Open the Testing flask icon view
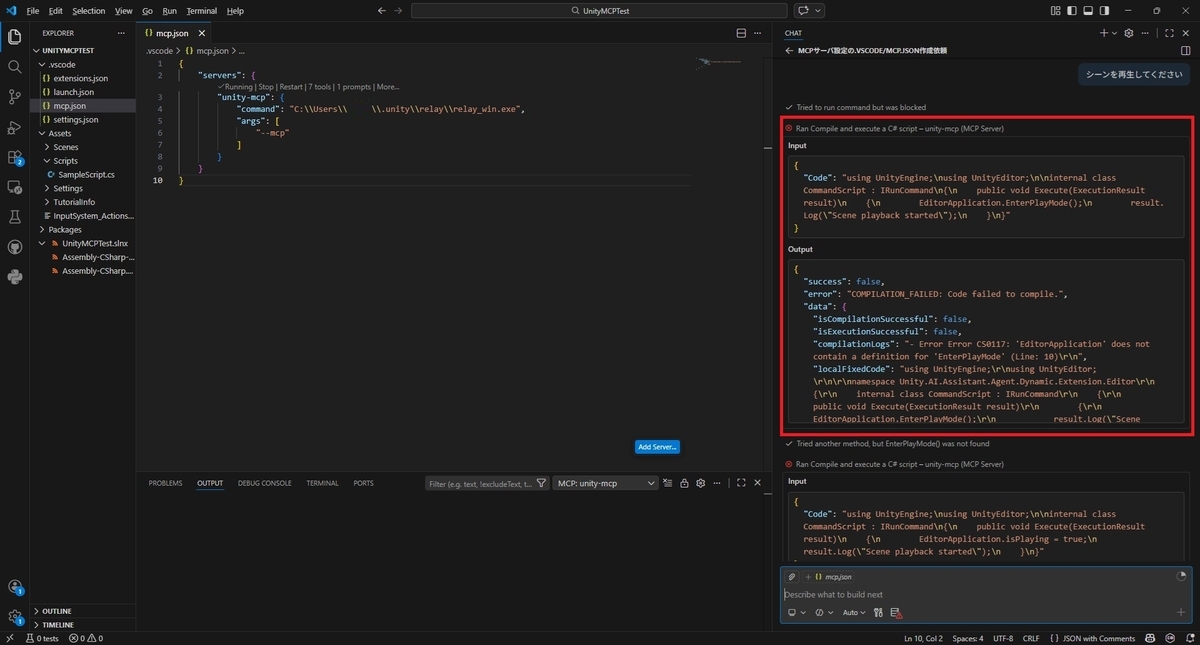This screenshot has width=1200, height=645. [14, 217]
